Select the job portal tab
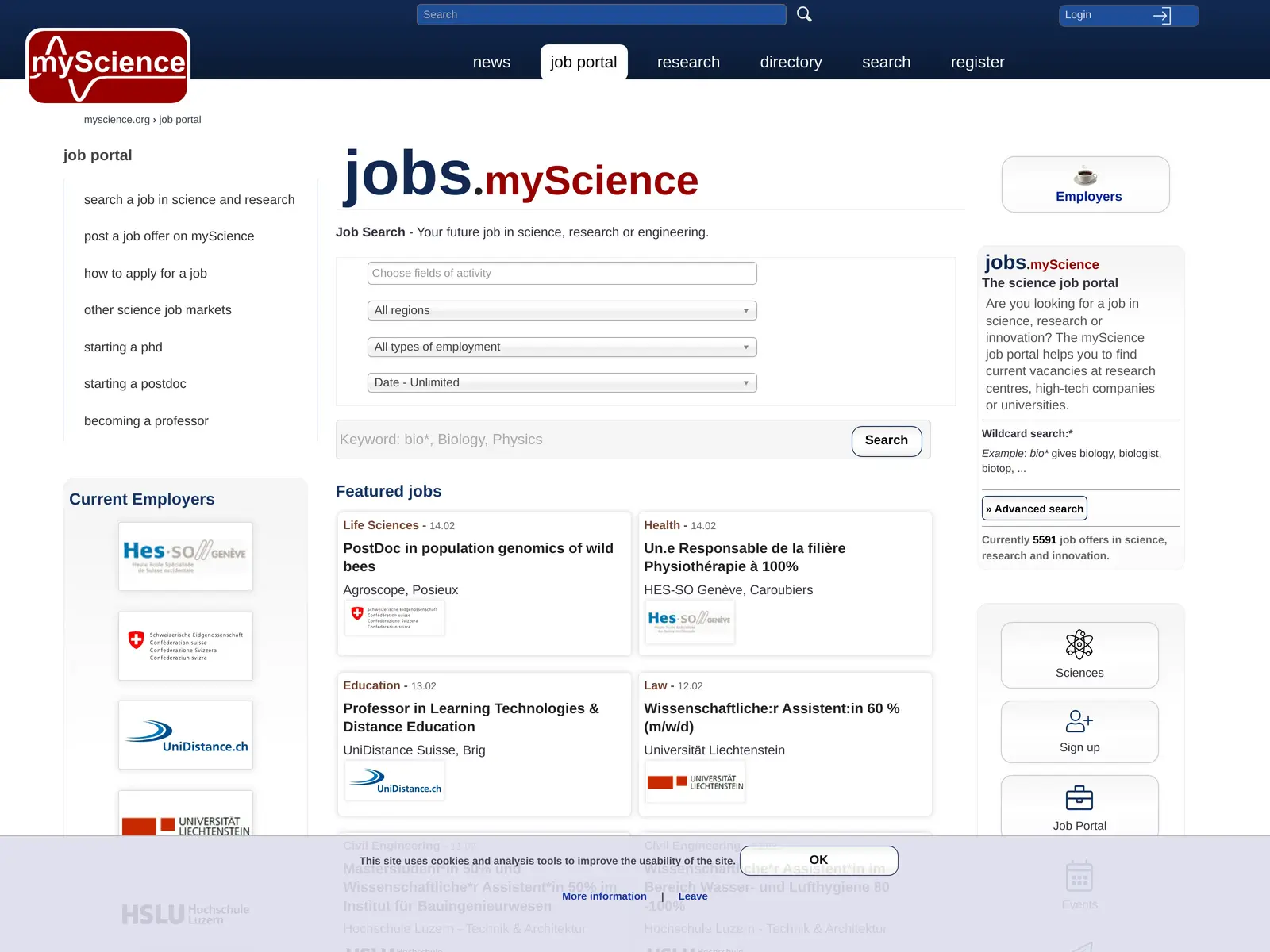 point(583,62)
